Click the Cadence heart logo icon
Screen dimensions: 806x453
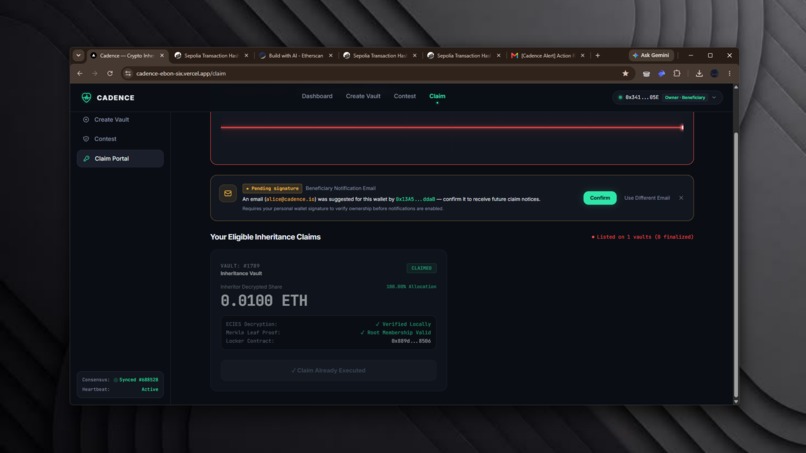point(86,98)
